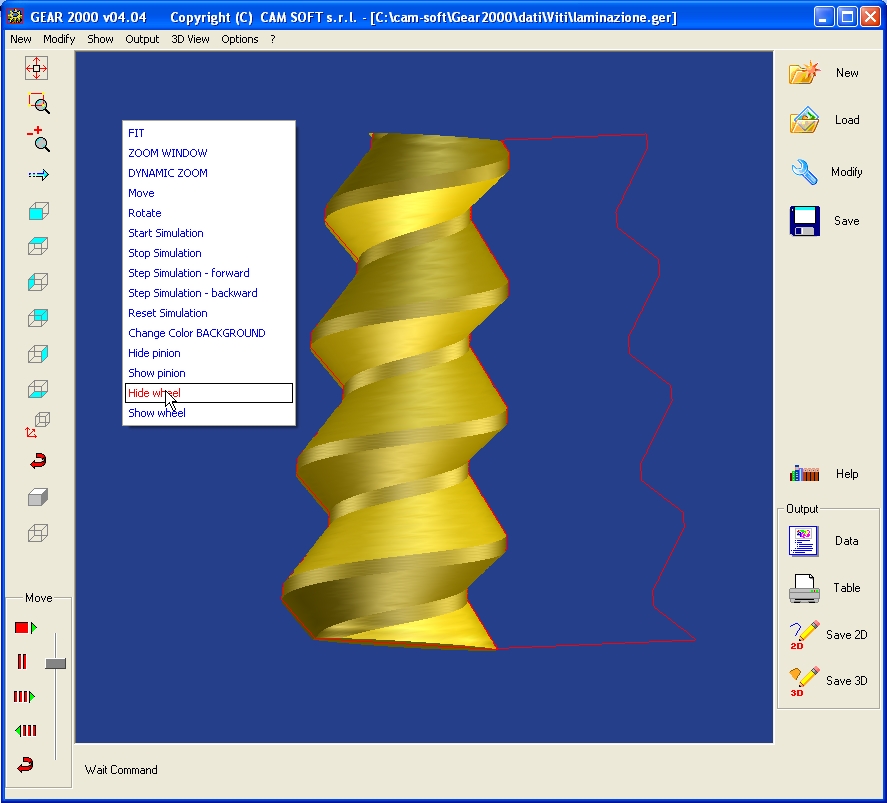Choose Rotate from the context menu
887x803 pixels.
[x=209, y=213]
